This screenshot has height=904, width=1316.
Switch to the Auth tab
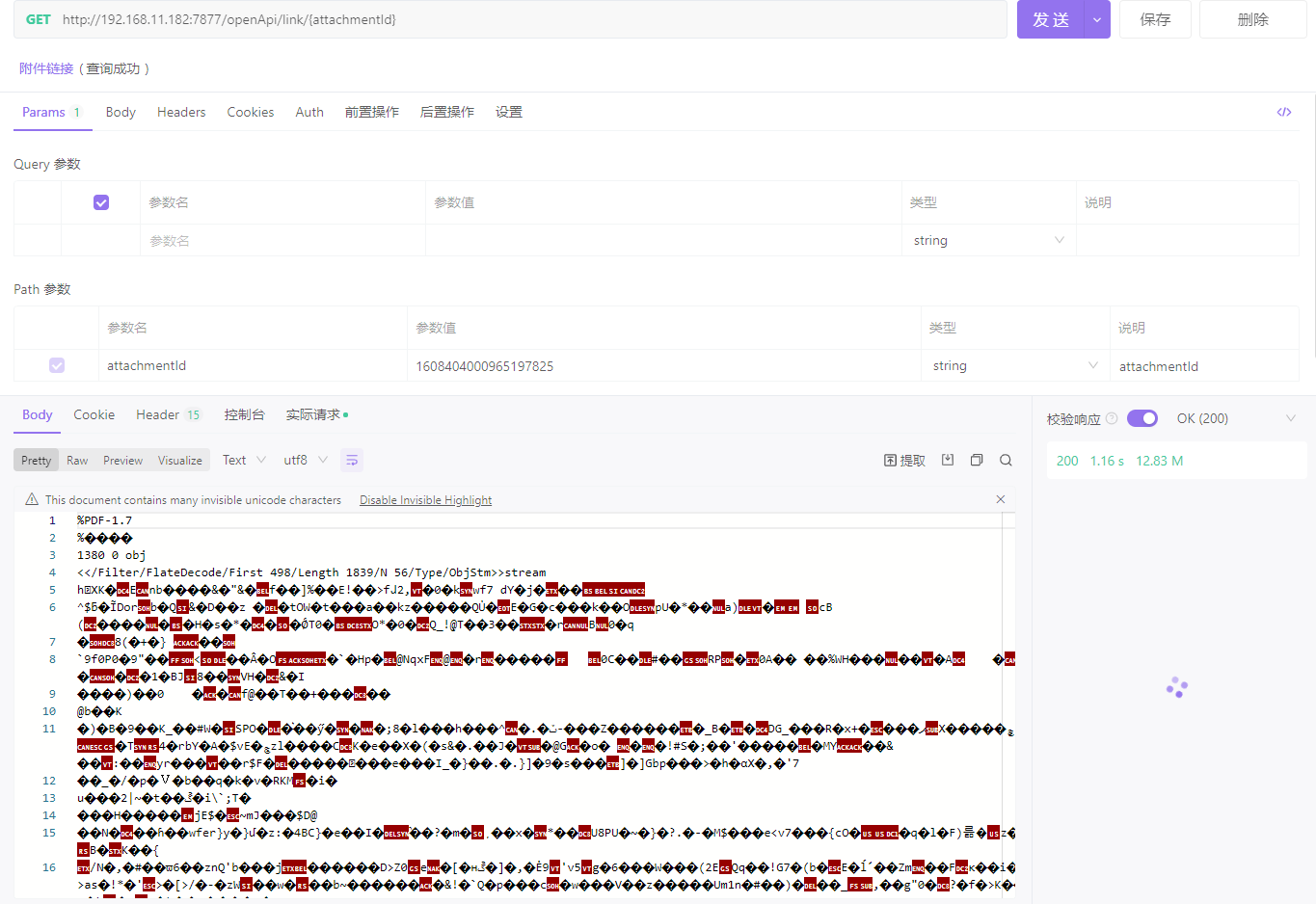tap(309, 112)
